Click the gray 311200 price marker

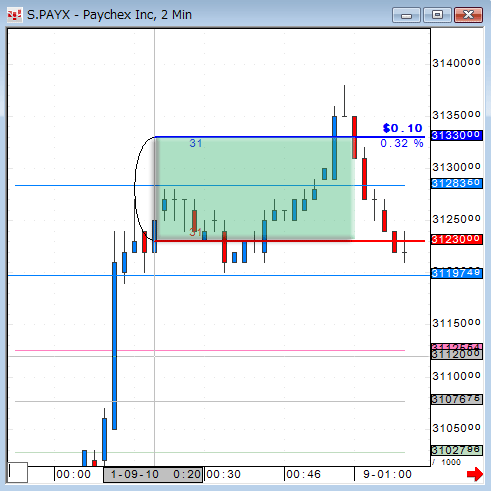[x=456, y=354]
